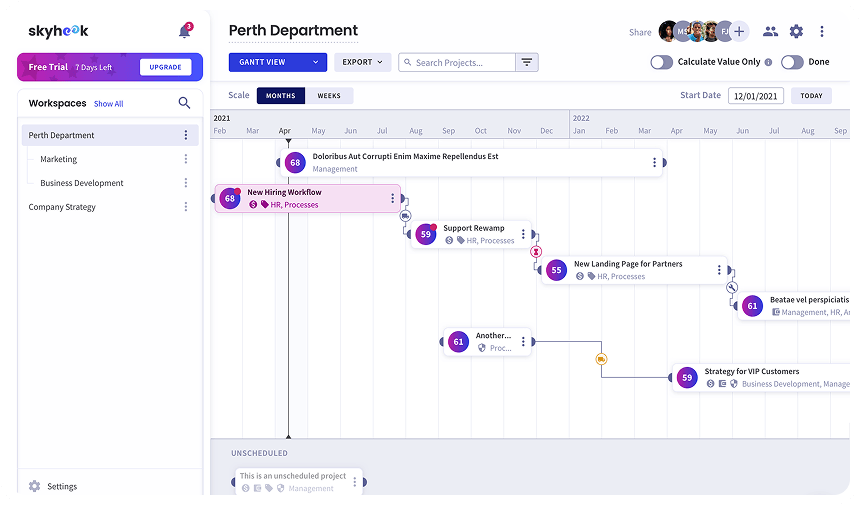Edit the Start Date field

pyautogui.click(x=756, y=96)
